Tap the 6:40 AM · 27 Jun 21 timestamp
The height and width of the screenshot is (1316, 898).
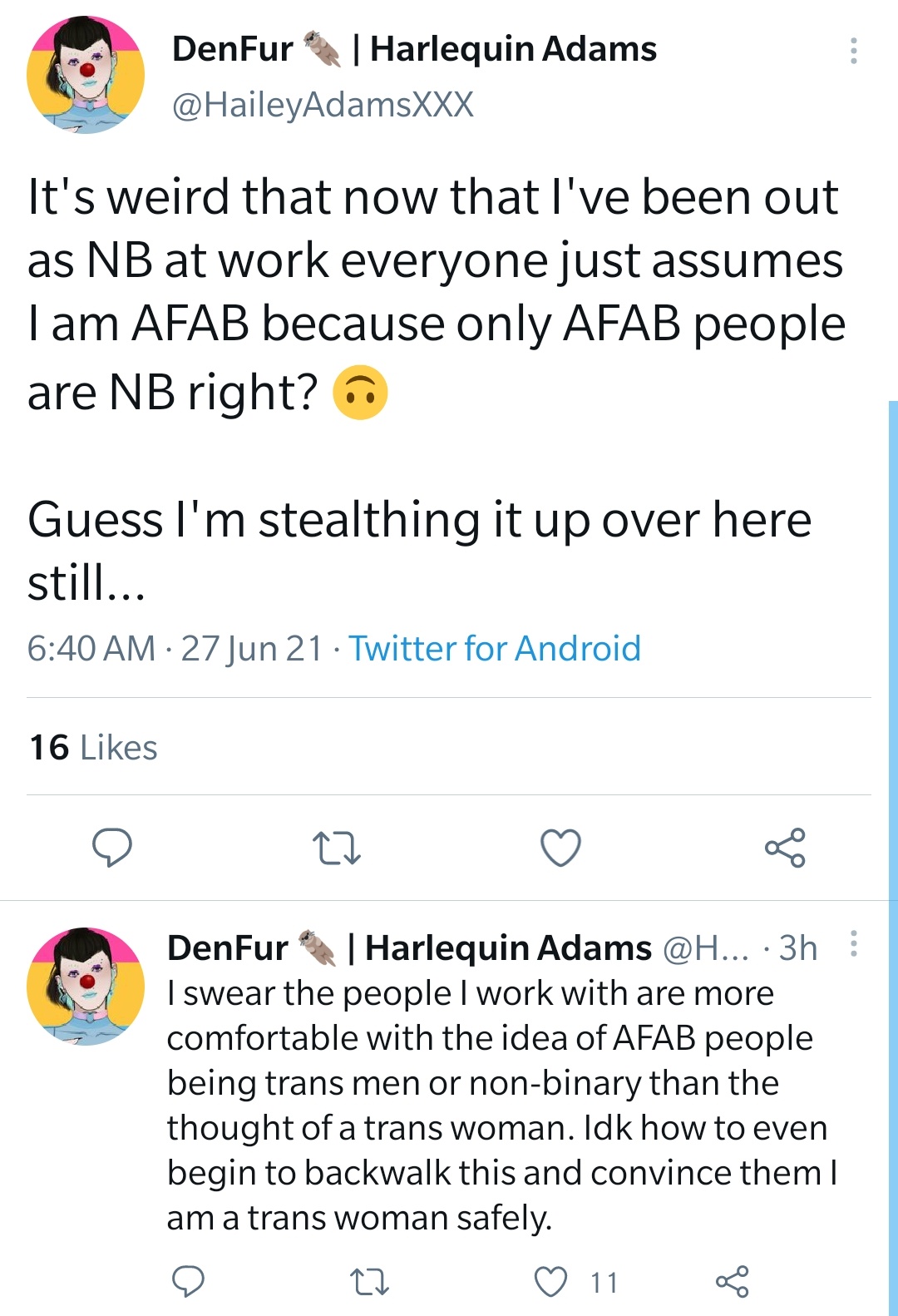click(175, 648)
